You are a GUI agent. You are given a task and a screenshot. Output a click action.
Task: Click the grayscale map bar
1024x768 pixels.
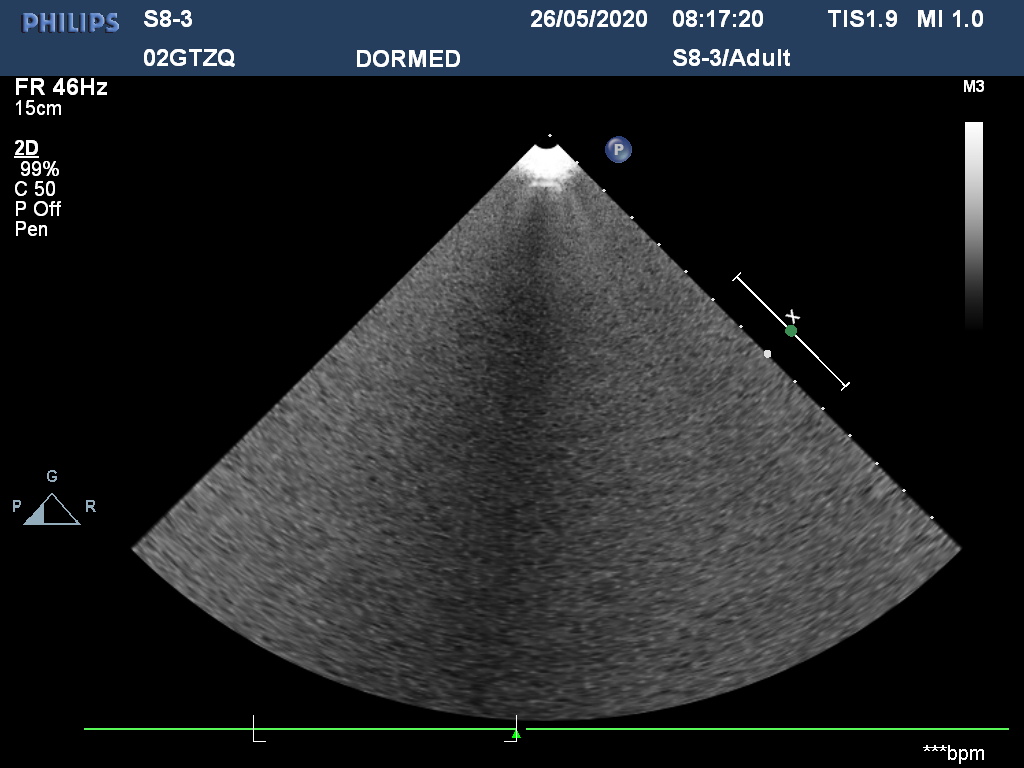(973, 225)
